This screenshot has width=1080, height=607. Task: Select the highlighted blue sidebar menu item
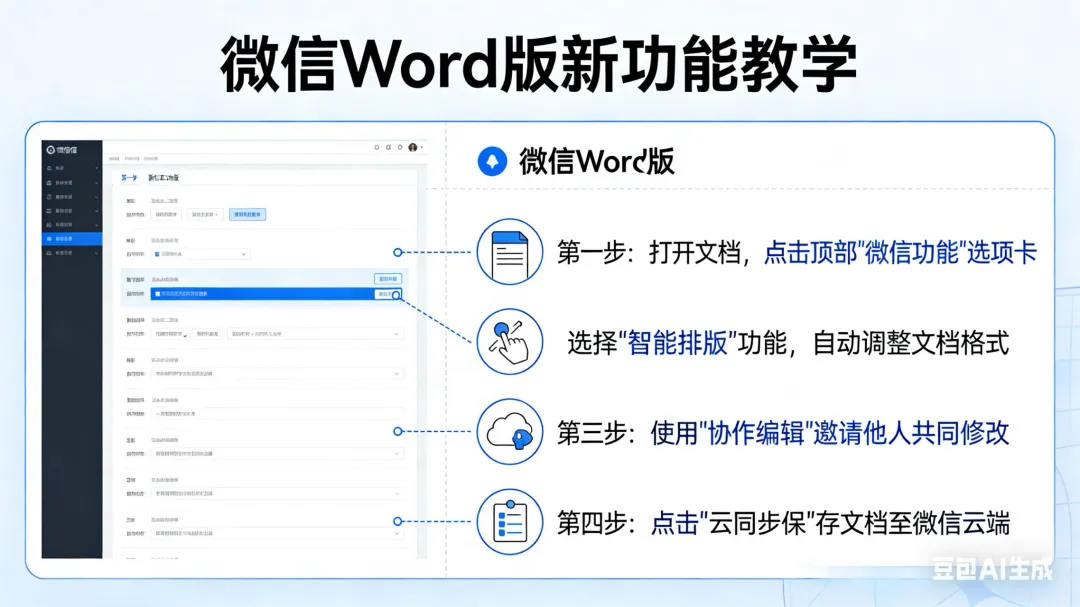72,239
